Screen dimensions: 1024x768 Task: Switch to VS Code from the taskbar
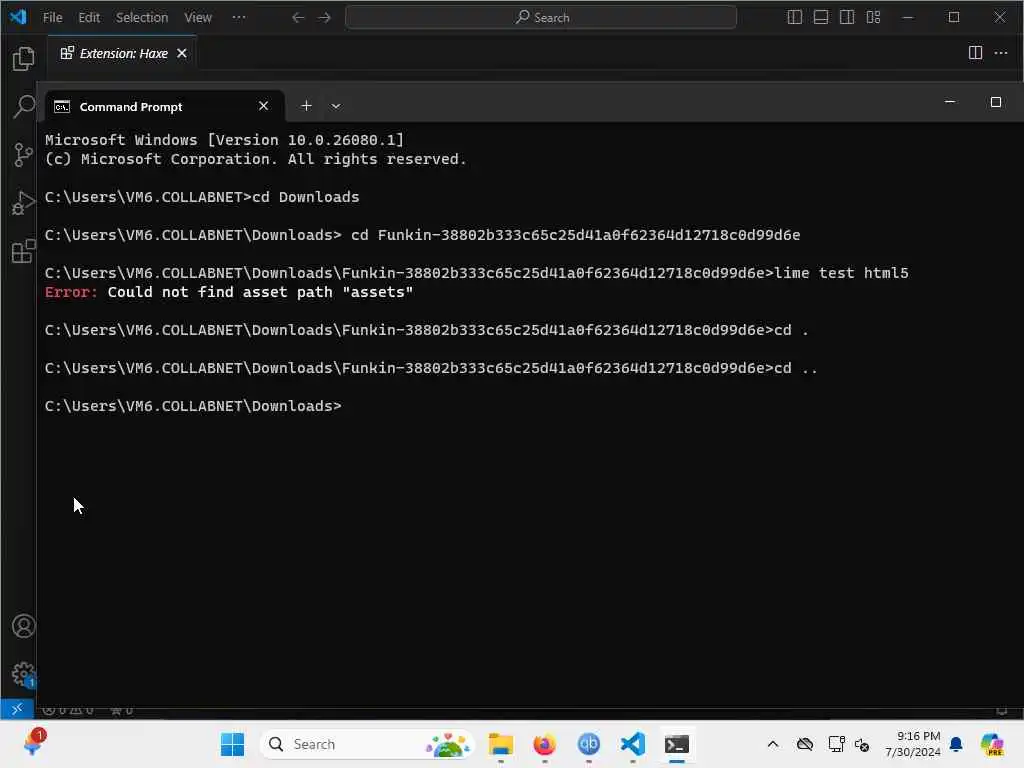tap(633, 744)
